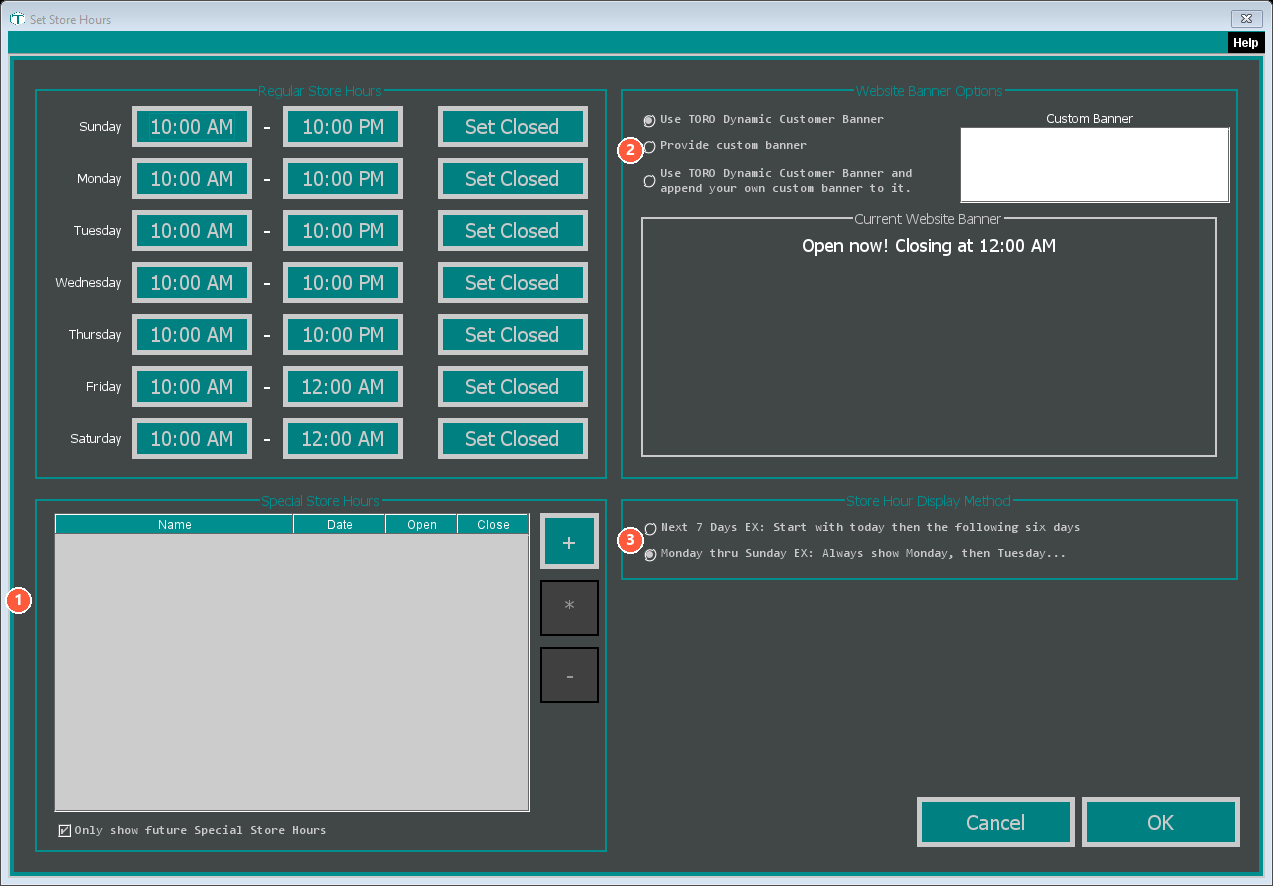Cancel the store hours changes
The width and height of the screenshot is (1273, 886).
(996, 822)
